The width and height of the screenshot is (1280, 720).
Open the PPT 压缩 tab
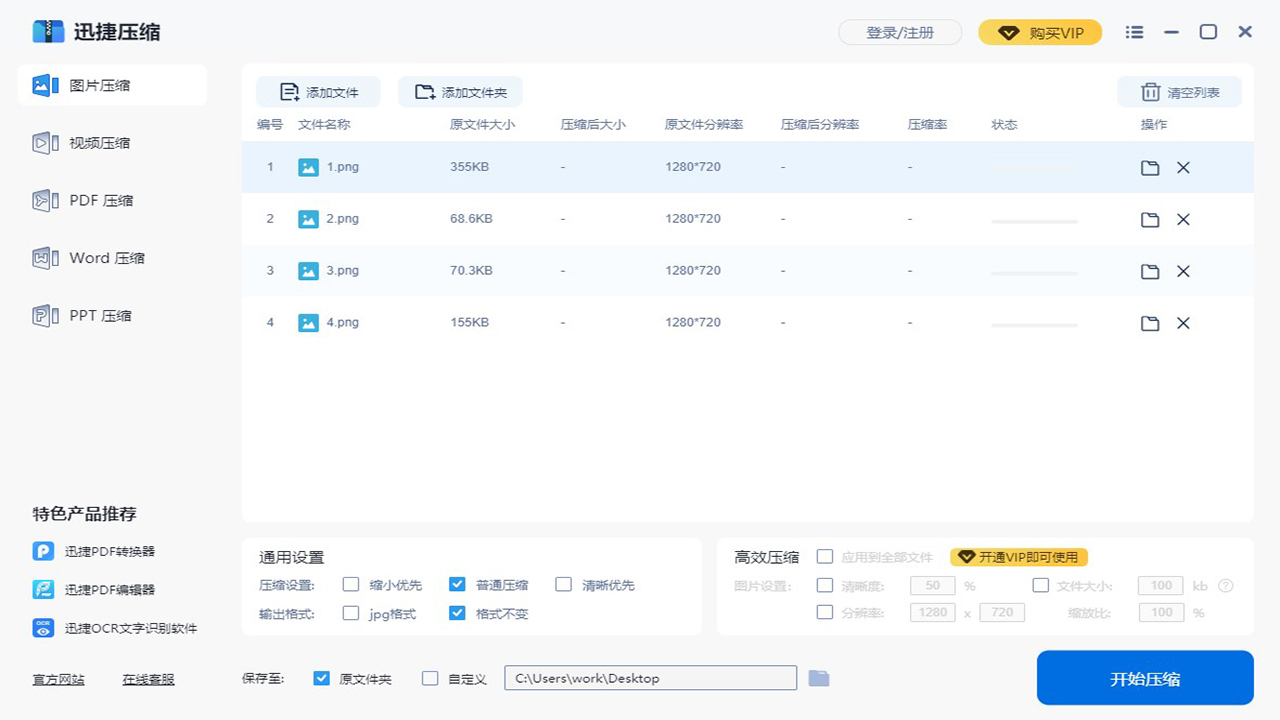click(112, 315)
